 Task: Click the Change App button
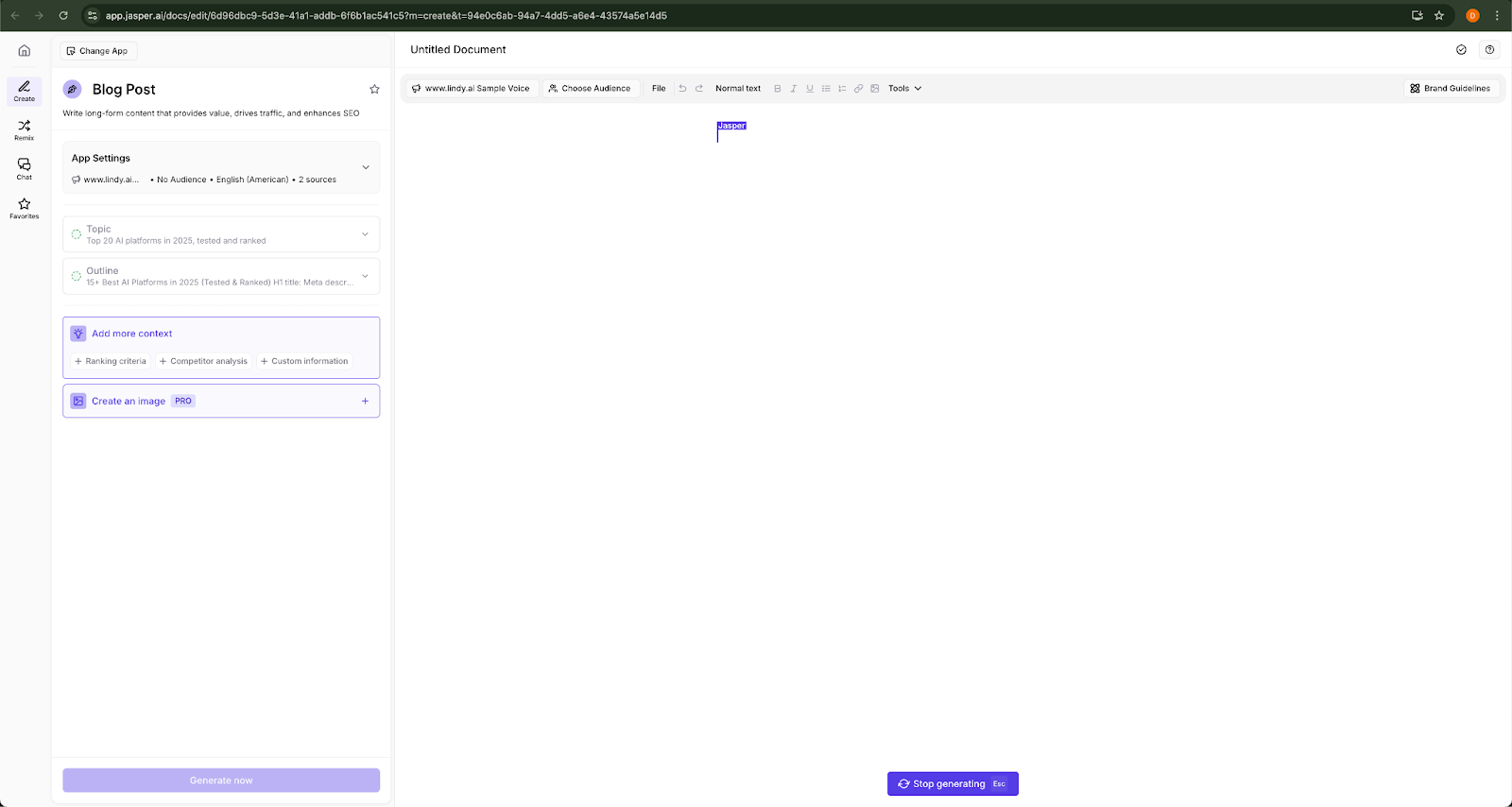[x=97, y=51]
